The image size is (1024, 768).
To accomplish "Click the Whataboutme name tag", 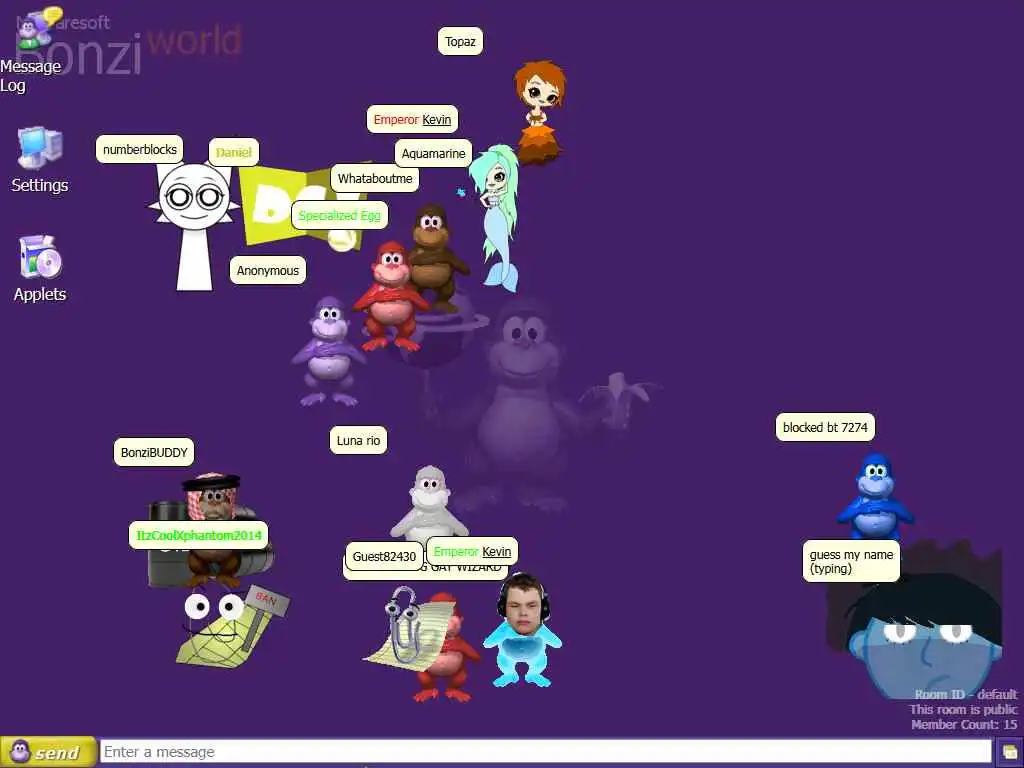I will tap(375, 178).
